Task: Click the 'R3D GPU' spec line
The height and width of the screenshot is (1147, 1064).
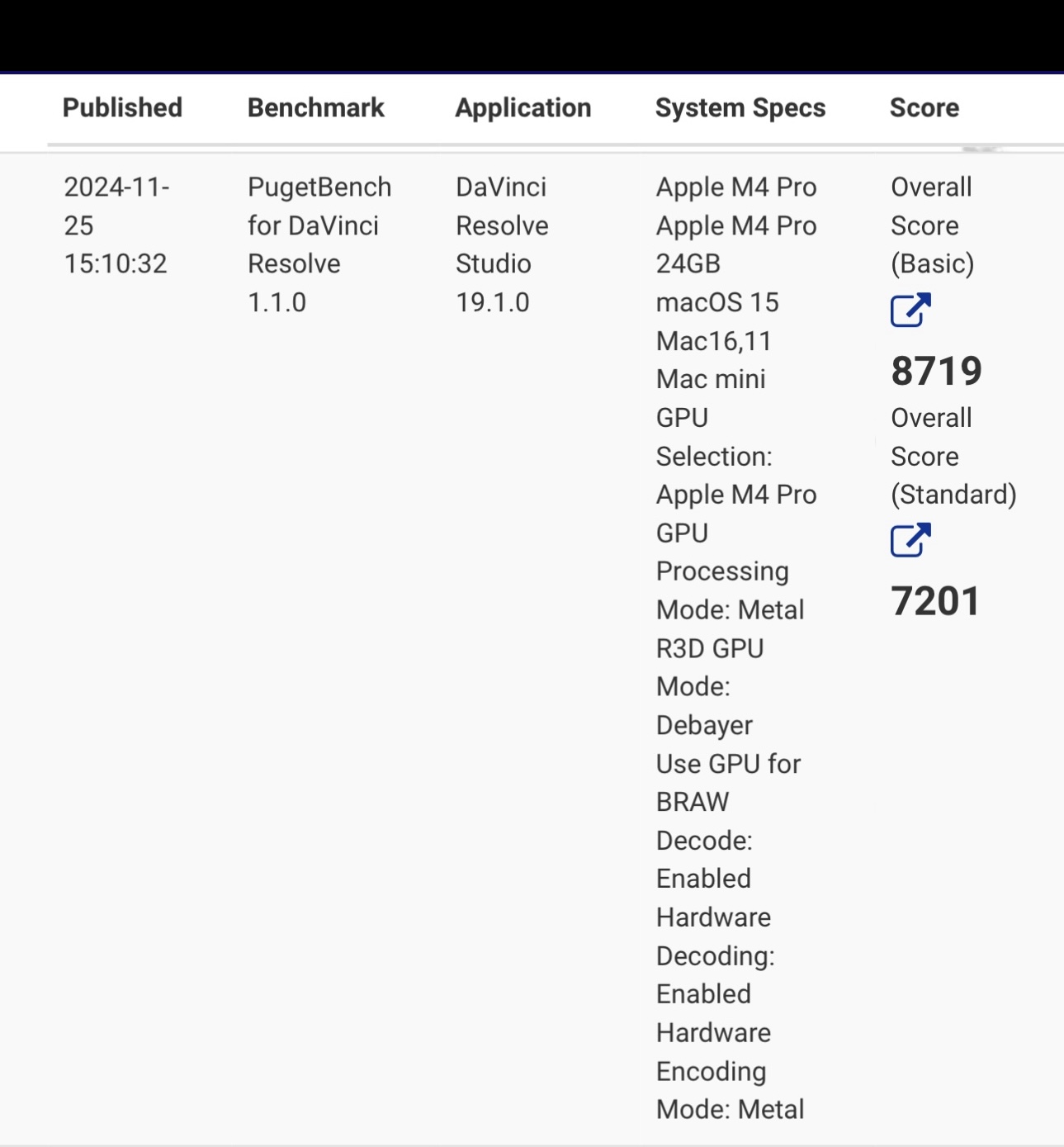Action: 710,649
